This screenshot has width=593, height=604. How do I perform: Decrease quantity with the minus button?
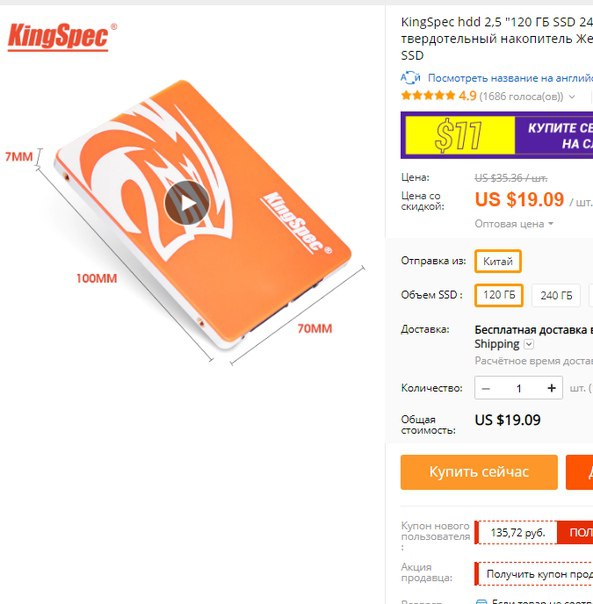tap(486, 388)
